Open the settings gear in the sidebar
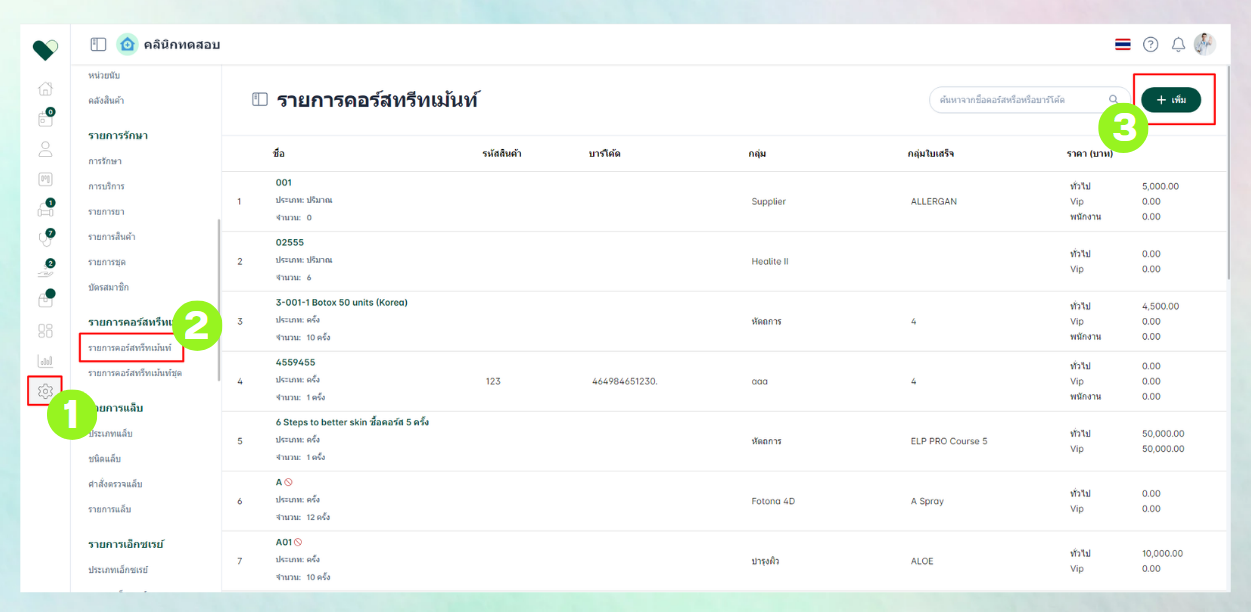This screenshot has width=1251, height=612. pos(45,391)
